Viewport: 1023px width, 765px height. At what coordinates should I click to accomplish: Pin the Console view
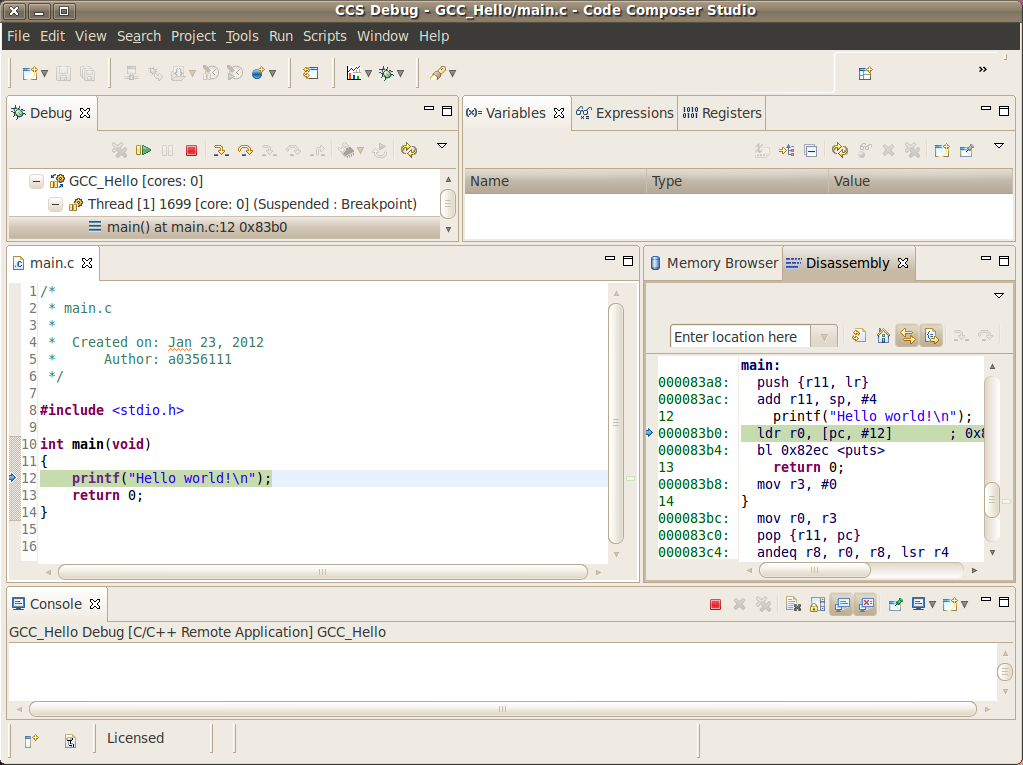point(896,604)
